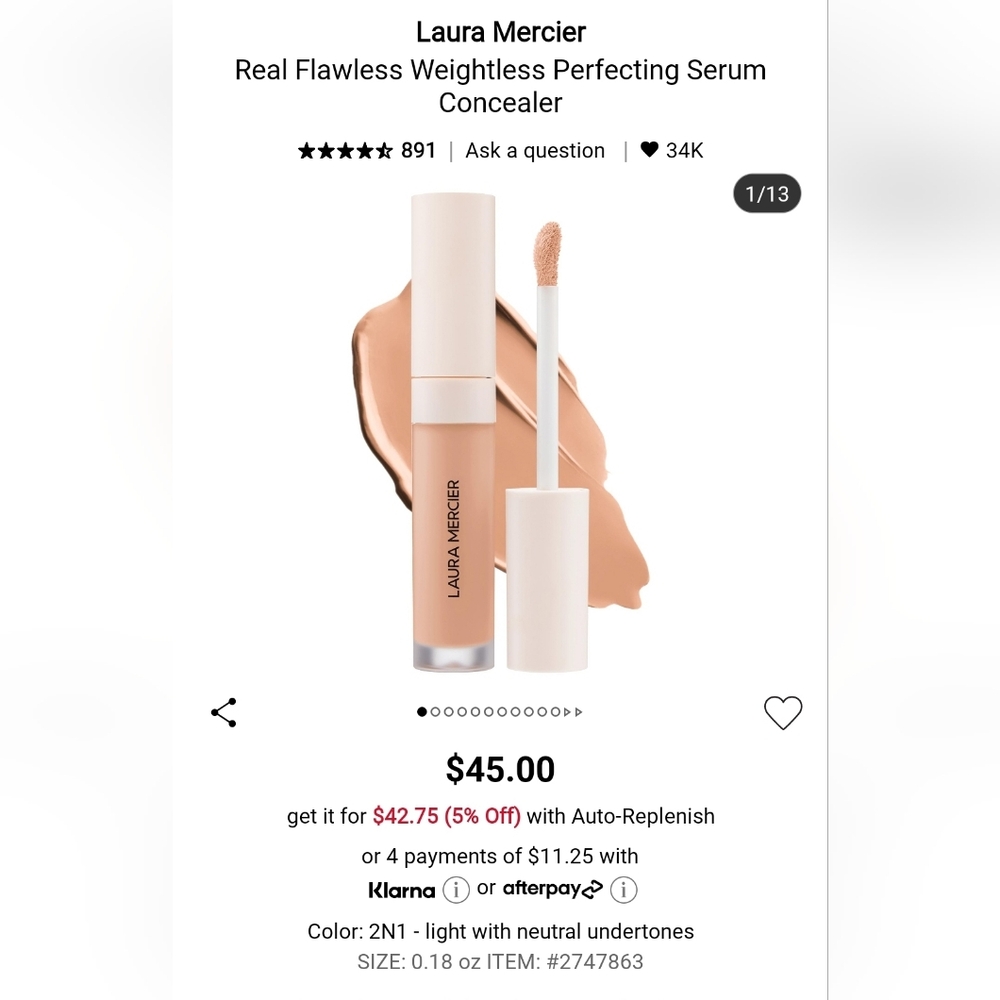Viewport: 1000px width, 1000px height.
Task: Click the carousel video play arrow indicator
Action: coord(567,712)
